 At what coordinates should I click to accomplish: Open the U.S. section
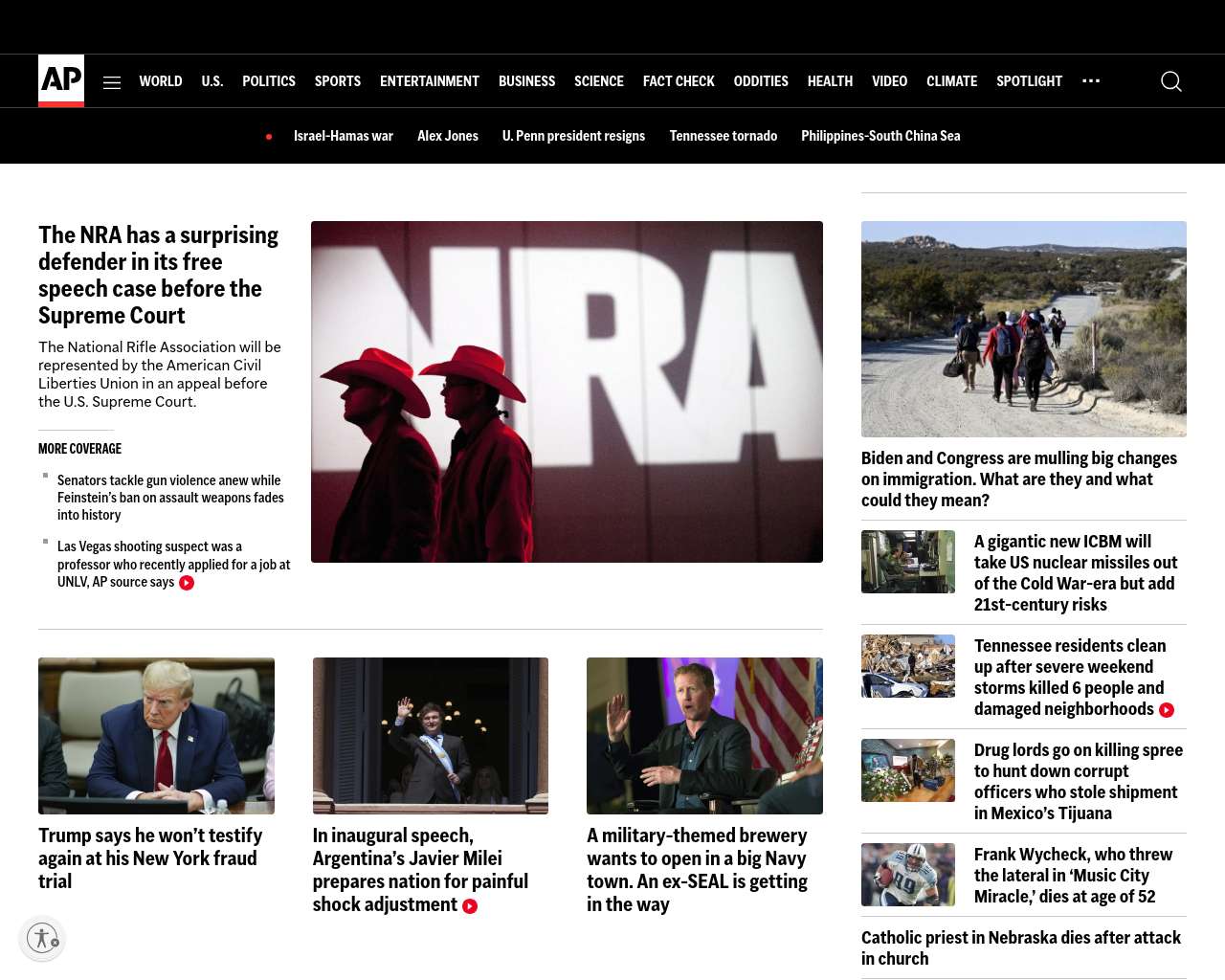[212, 81]
